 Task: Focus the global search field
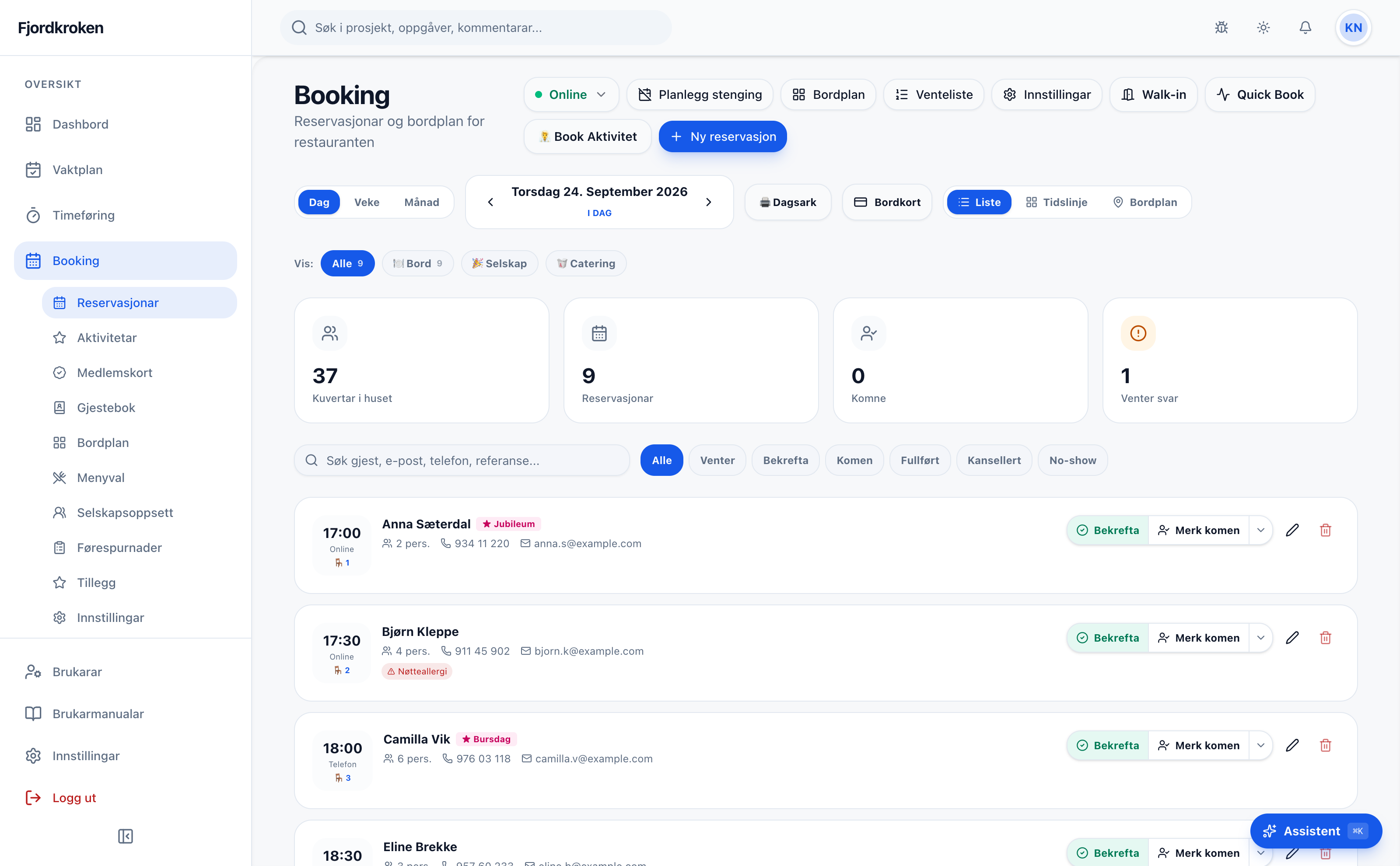476,28
